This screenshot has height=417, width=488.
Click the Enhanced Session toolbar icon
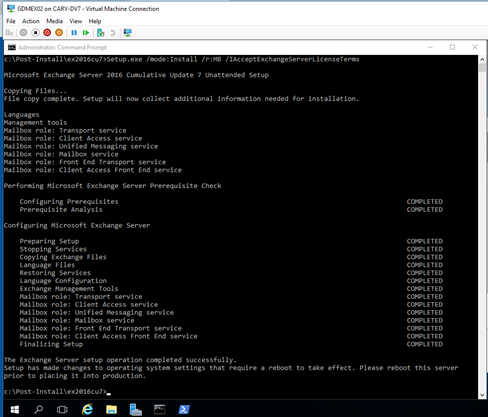point(127,33)
